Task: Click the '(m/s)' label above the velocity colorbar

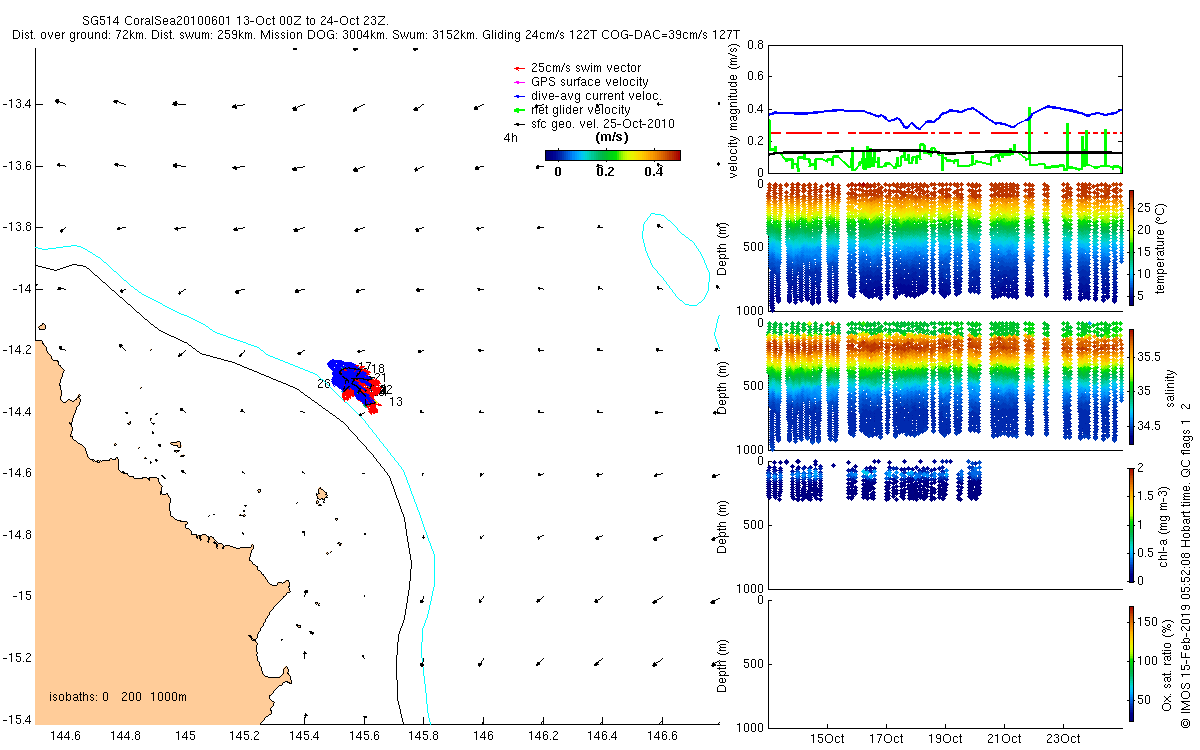Action: coord(612,137)
